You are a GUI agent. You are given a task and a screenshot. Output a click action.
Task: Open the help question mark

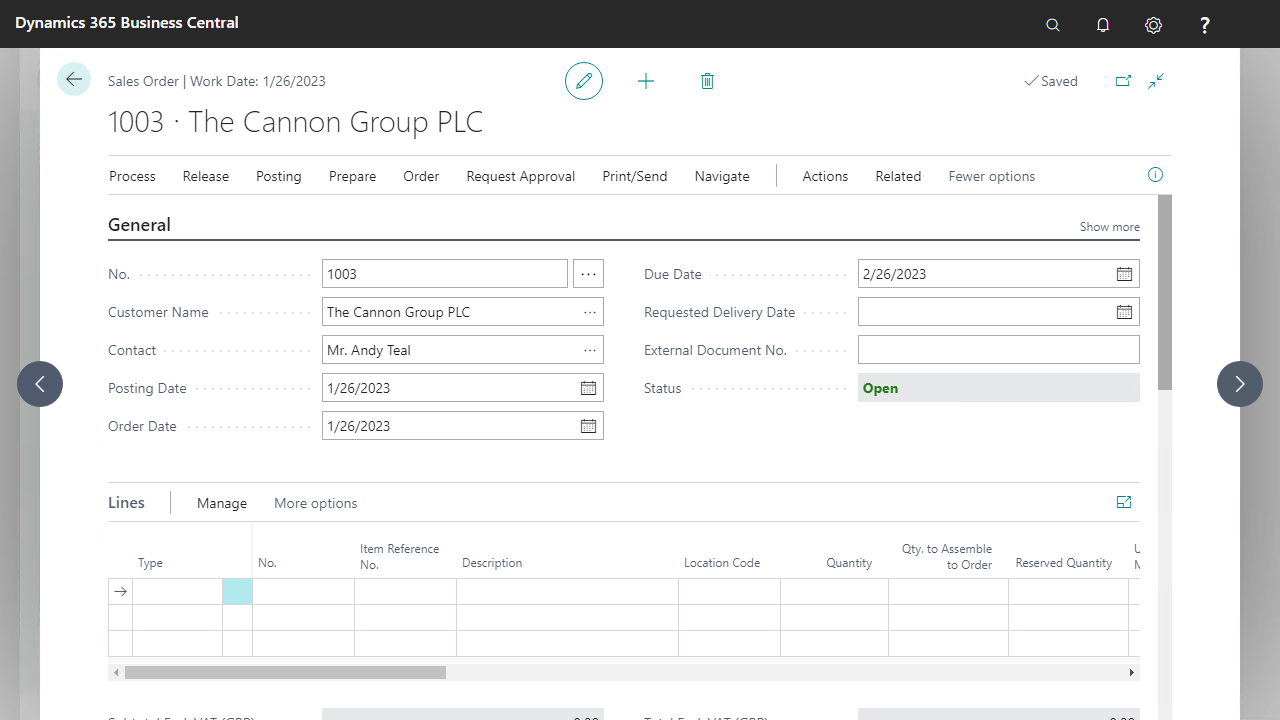pos(1205,25)
